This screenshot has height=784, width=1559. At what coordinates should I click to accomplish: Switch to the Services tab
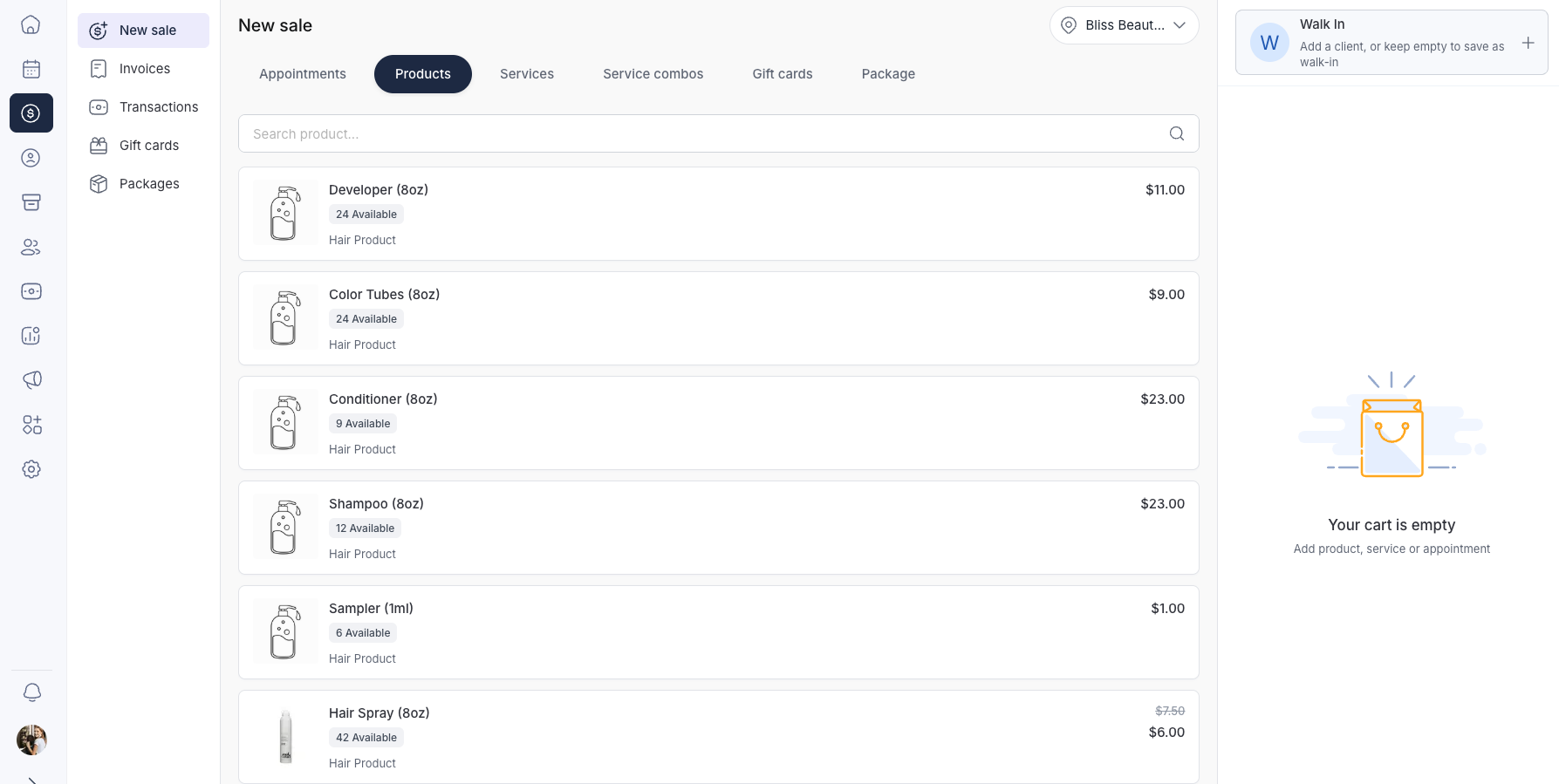[x=526, y=74]
